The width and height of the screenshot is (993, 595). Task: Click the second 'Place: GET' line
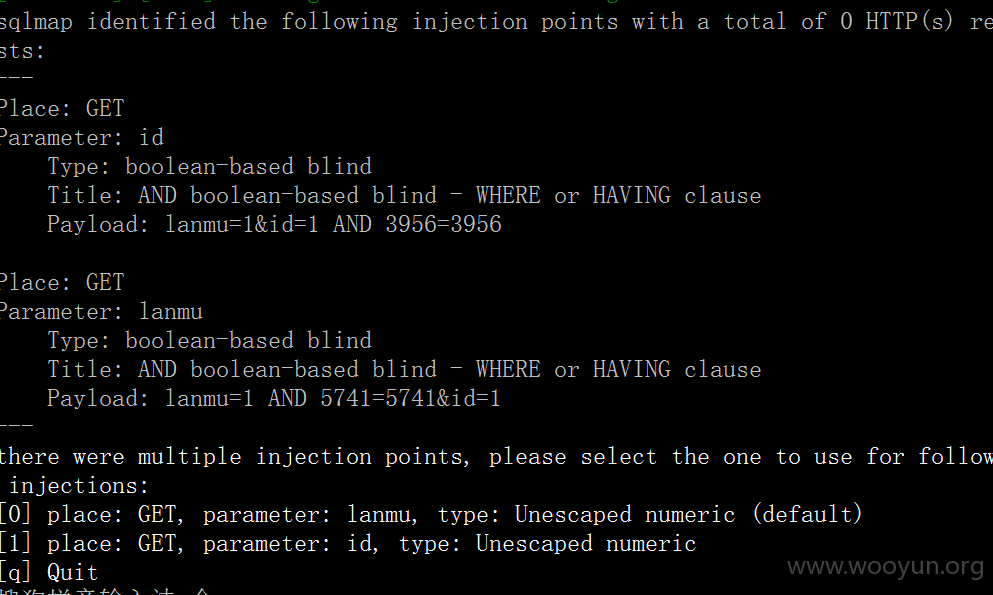click(62, 282)
